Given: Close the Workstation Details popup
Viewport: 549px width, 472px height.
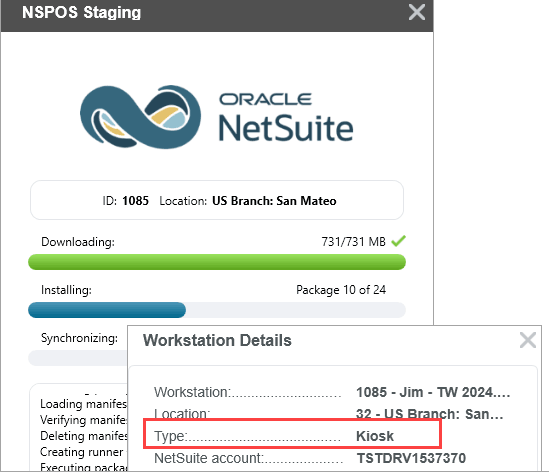Looking at the screenshot, I should tap(528, 340).
